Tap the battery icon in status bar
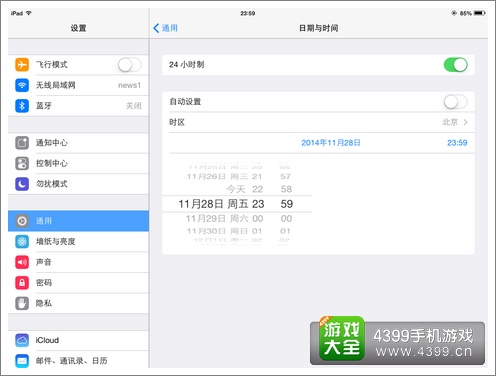 point(479,13)
